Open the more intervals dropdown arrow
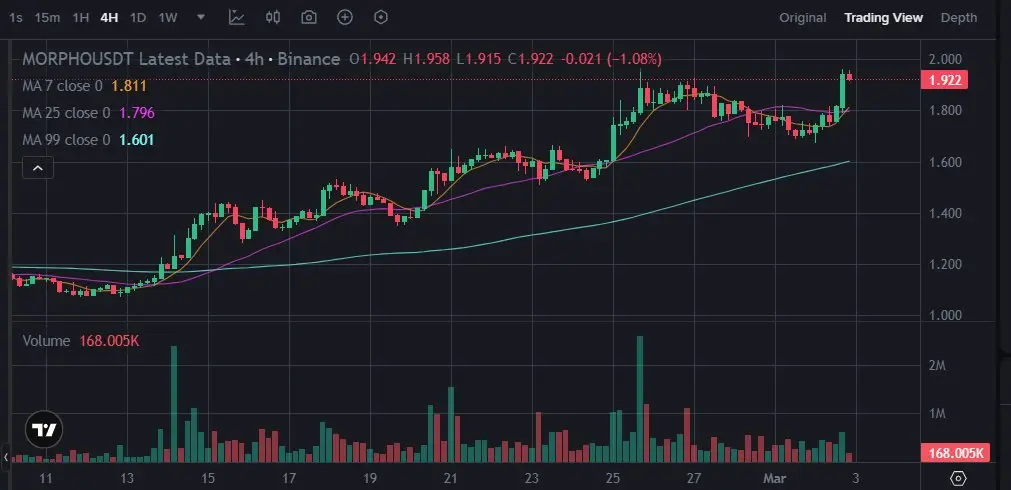Viewport: 1011px width, 490px height. tap(201, 18)
